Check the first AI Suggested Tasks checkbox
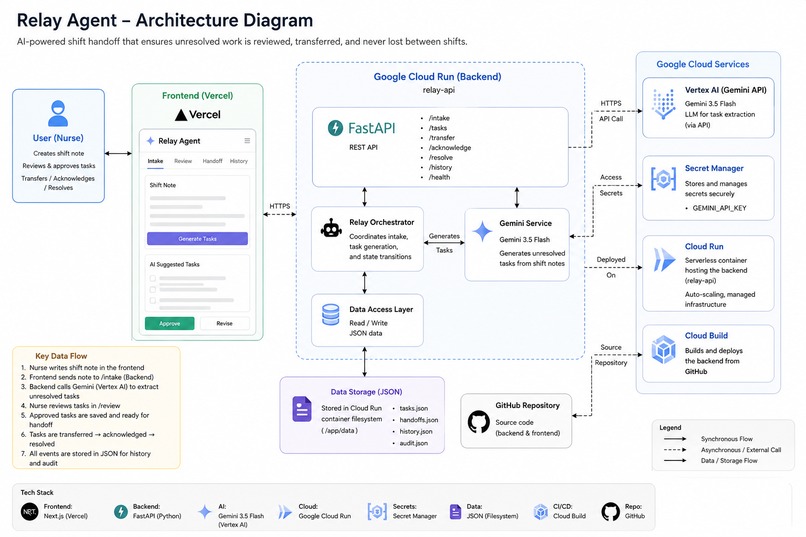 pos(153,279)
